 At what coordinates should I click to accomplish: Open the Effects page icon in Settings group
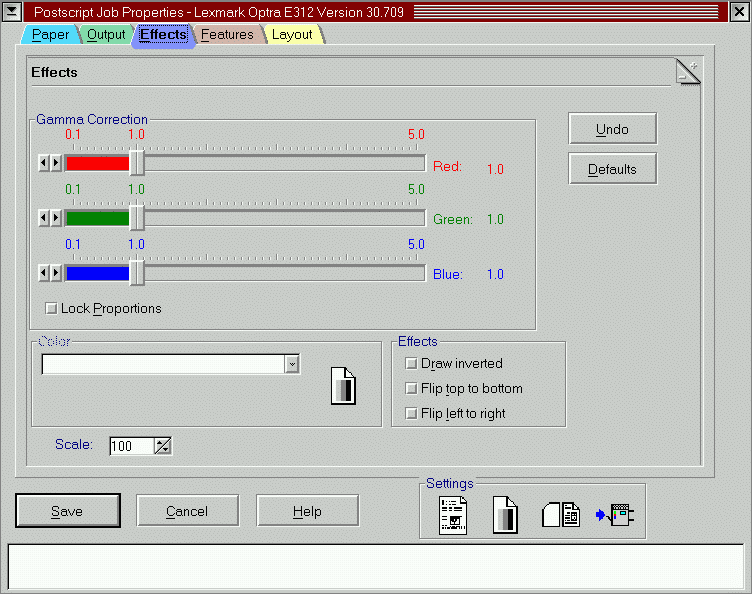tap(505, 515)
